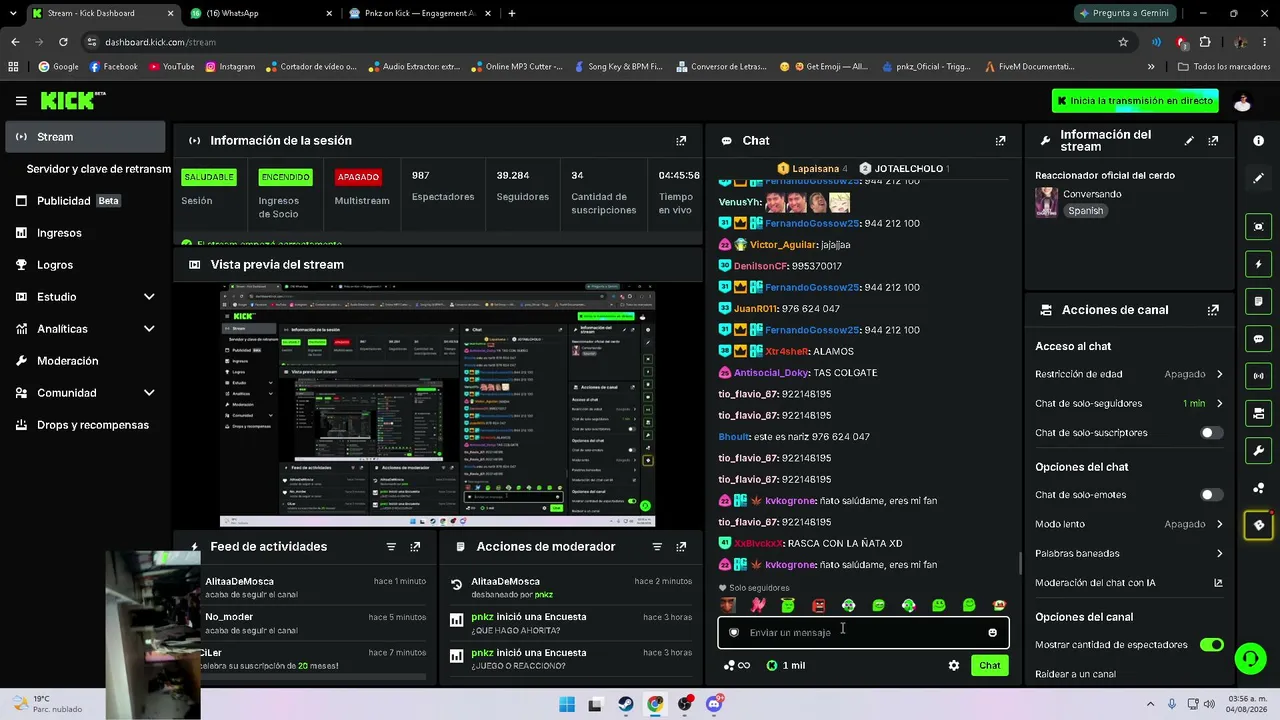Image resolution: width=1280 pixels, height=720 pixels.
Task: Open Palabras baneadas list
Action: coord(1129,553)
